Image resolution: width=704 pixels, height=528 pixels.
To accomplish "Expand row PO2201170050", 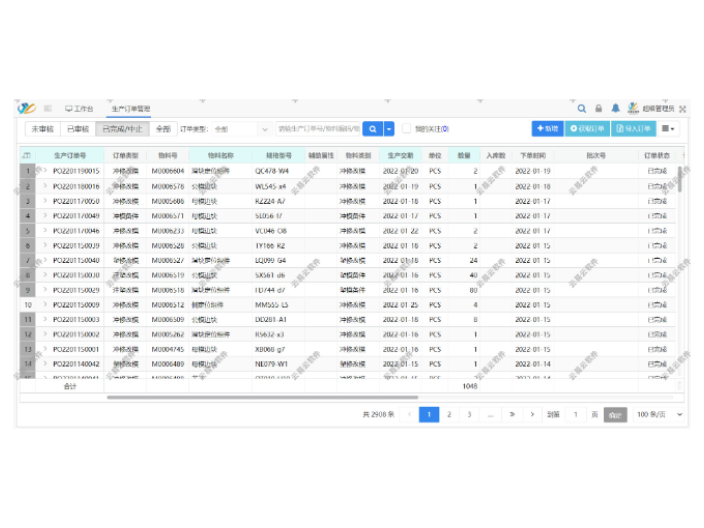I will 45,200.
